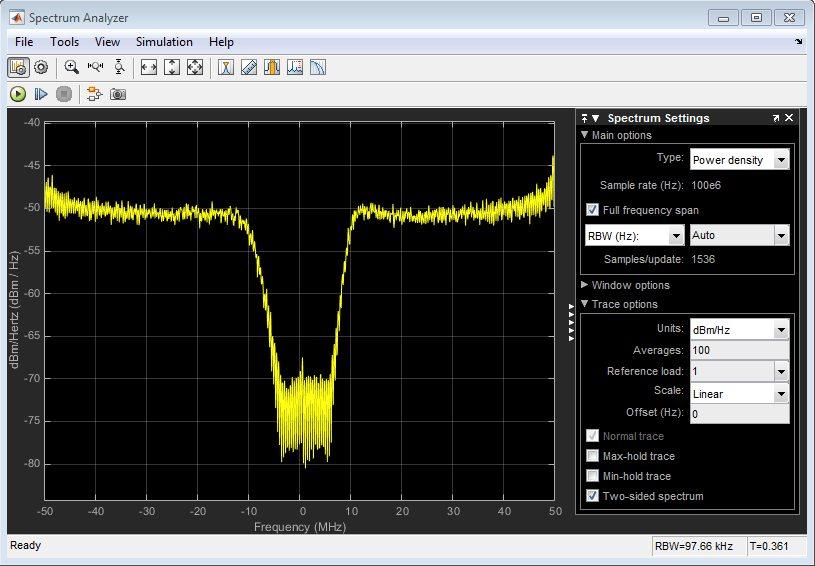
Task: Click the Run simulation play button
Action: [x=18, y=94]
